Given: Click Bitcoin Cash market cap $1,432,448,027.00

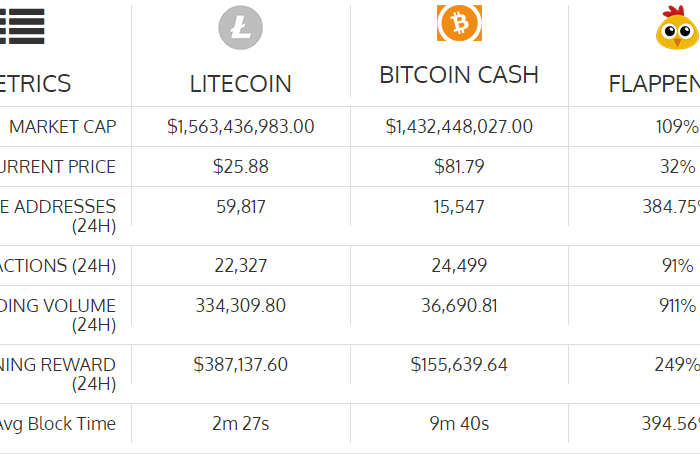Looking at the screenshot, I should 459,127.
